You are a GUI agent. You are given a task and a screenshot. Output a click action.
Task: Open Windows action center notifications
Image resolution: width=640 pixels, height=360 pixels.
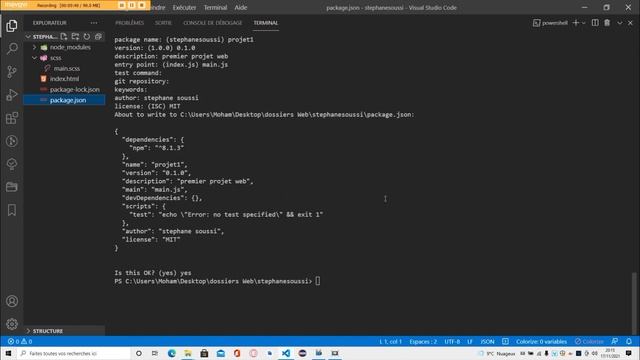point(629,353)
